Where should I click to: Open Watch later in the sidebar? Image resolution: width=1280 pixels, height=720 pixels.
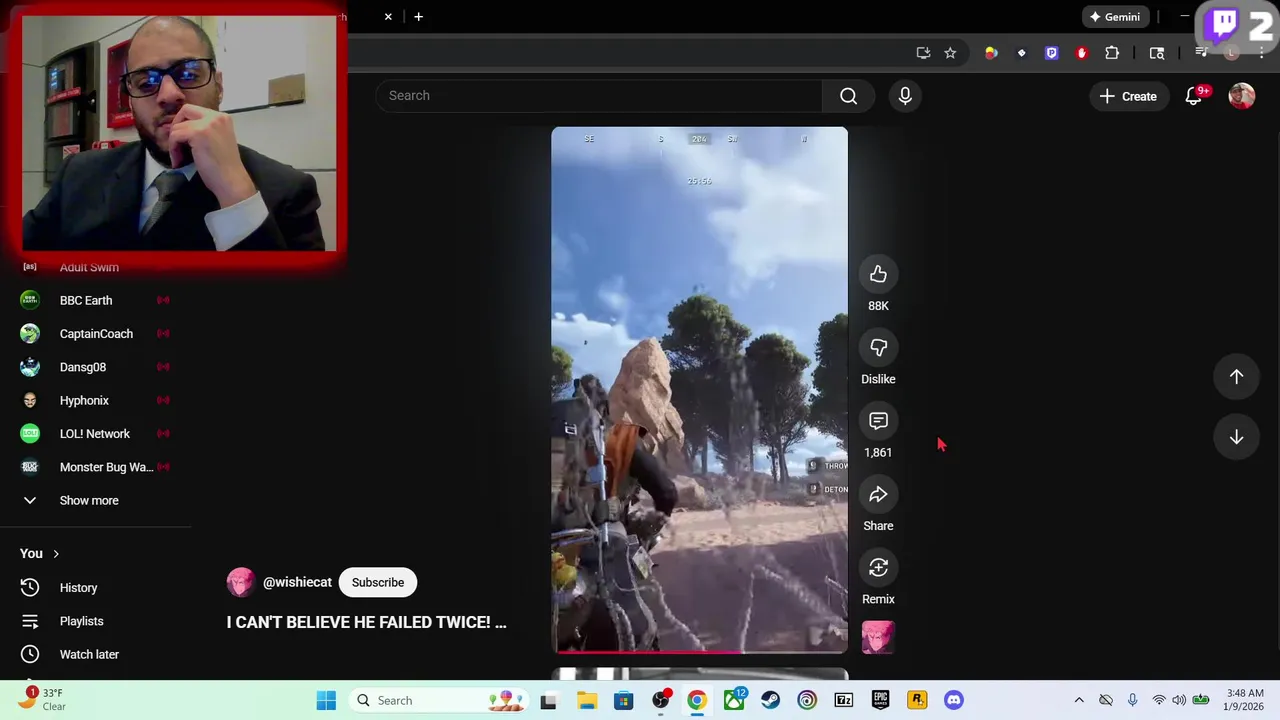(x=95, y=654)
